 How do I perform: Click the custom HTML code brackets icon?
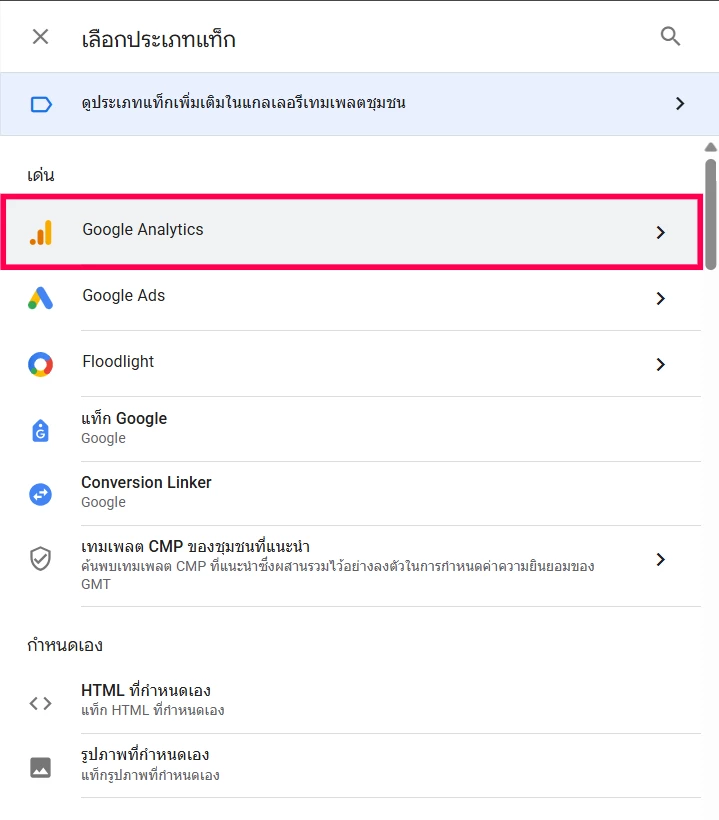(40, 702)
